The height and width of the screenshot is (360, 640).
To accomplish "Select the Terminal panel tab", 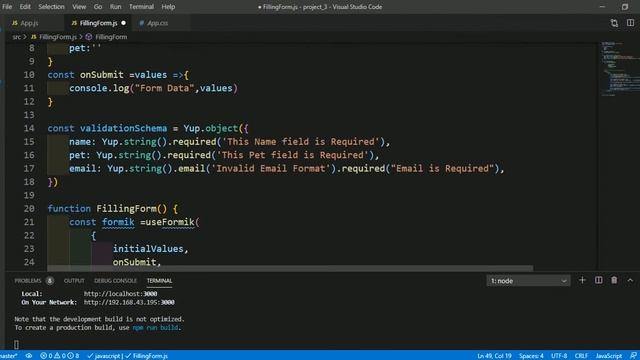I will (x=159, y=281).
